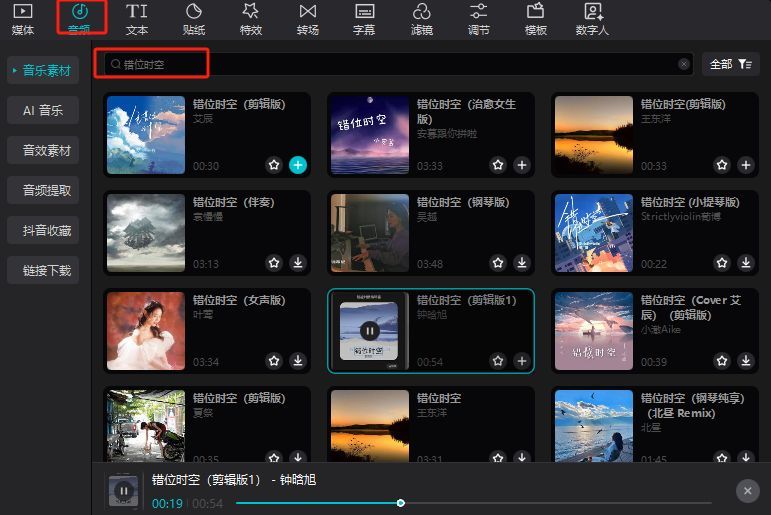Viewport: 771px width, 515px height.
Task: Favorite 错位时空（Cover 艾辰）by 小濑Aike
Action: tap(722, 361)
